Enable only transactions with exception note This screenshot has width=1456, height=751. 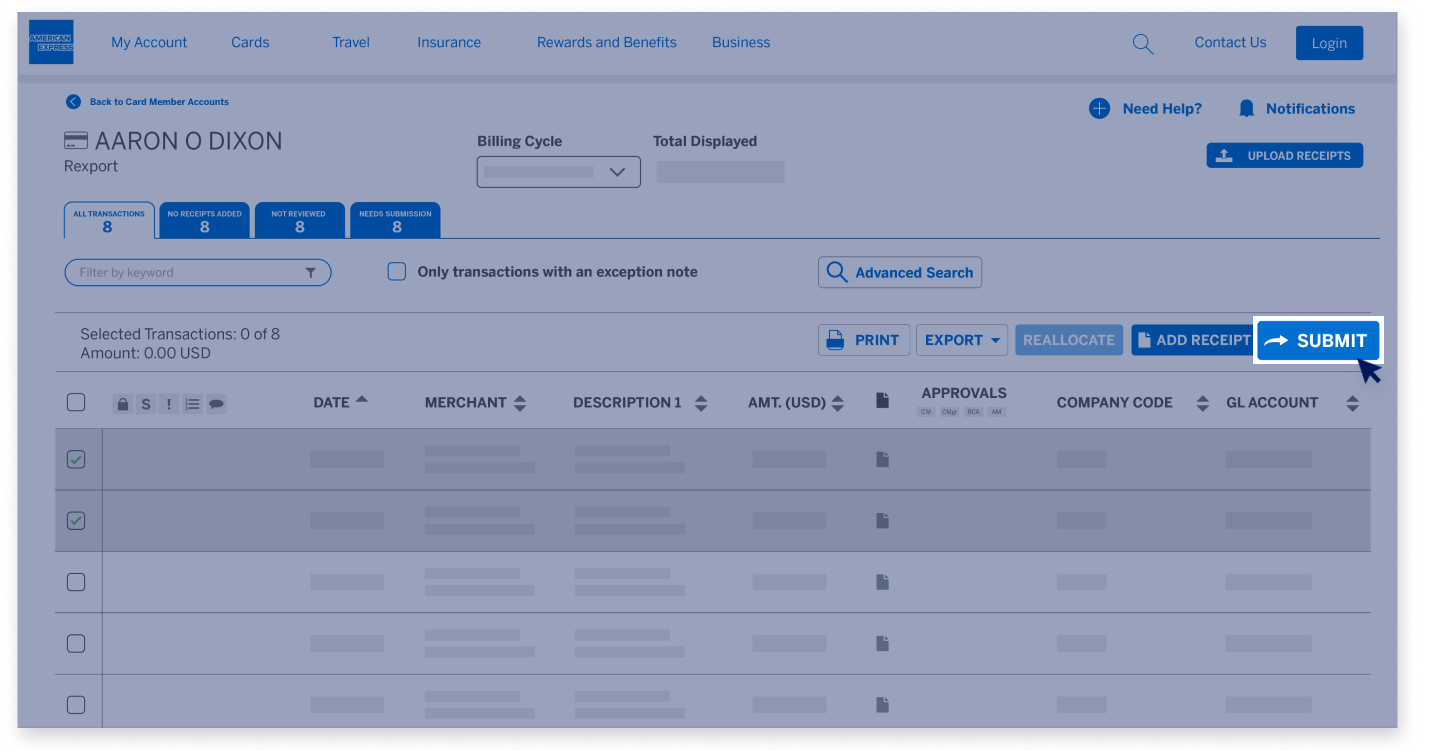[397, 272]
